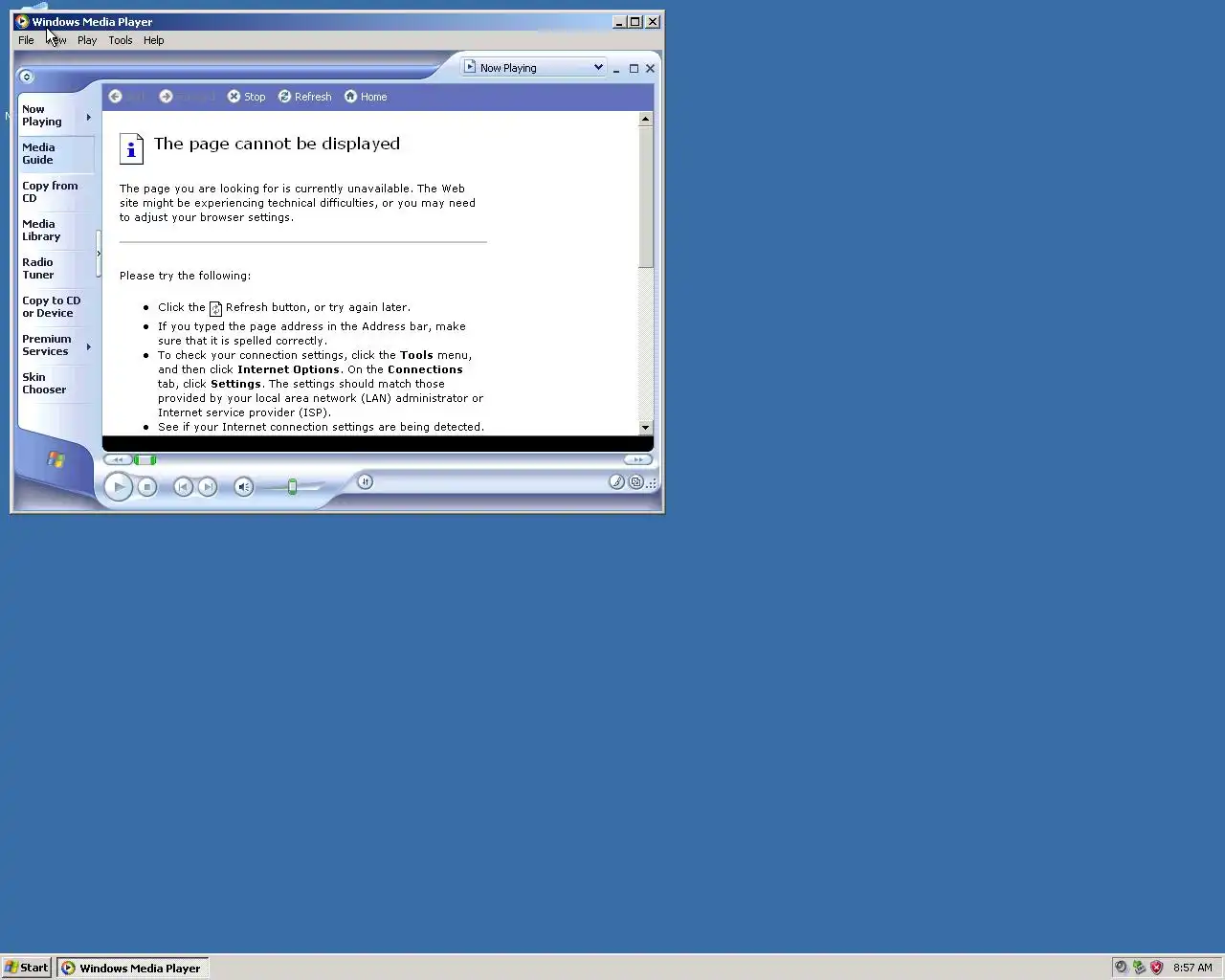Open the Tools menu

pos(121,40)
